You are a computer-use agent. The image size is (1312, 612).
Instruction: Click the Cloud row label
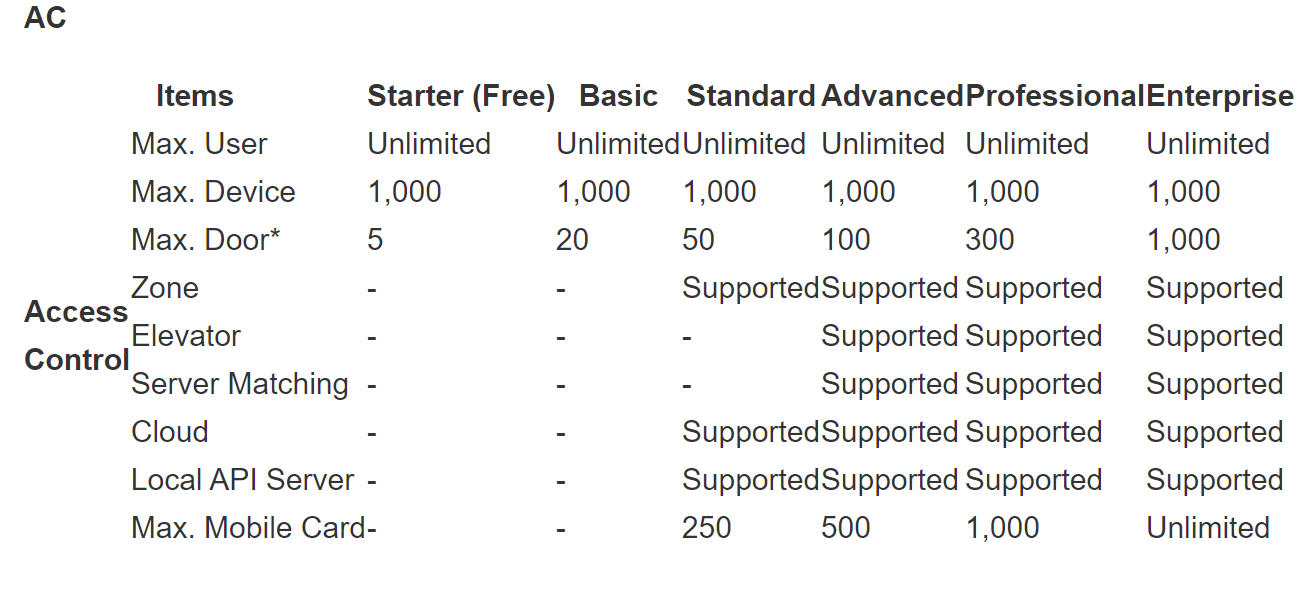(170, 432)
